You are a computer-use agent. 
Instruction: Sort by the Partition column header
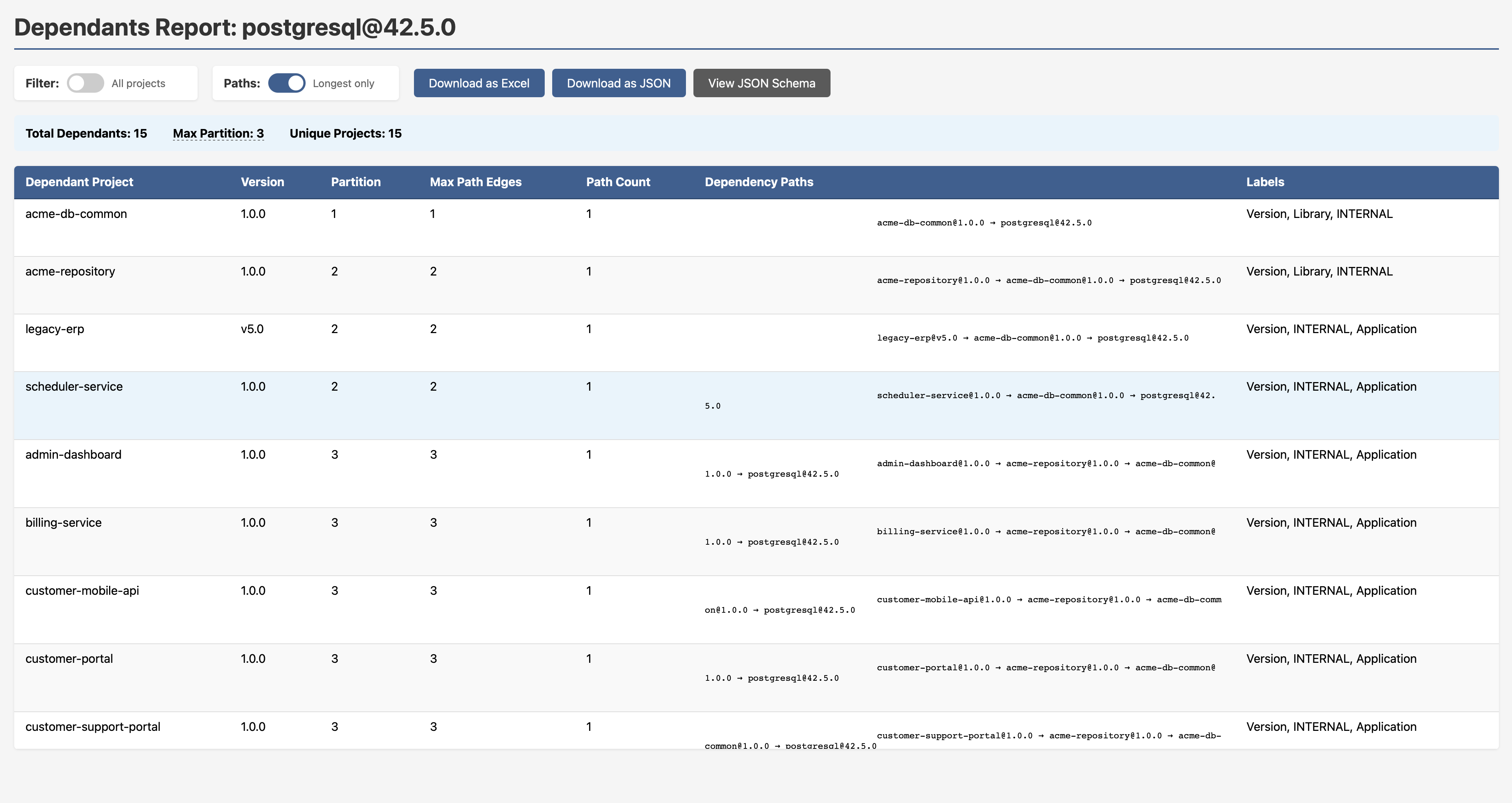click(356, 182)
